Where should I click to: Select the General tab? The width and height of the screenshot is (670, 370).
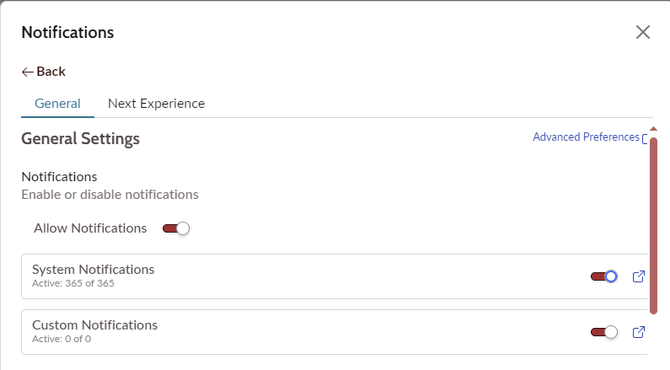coord(57,103)
